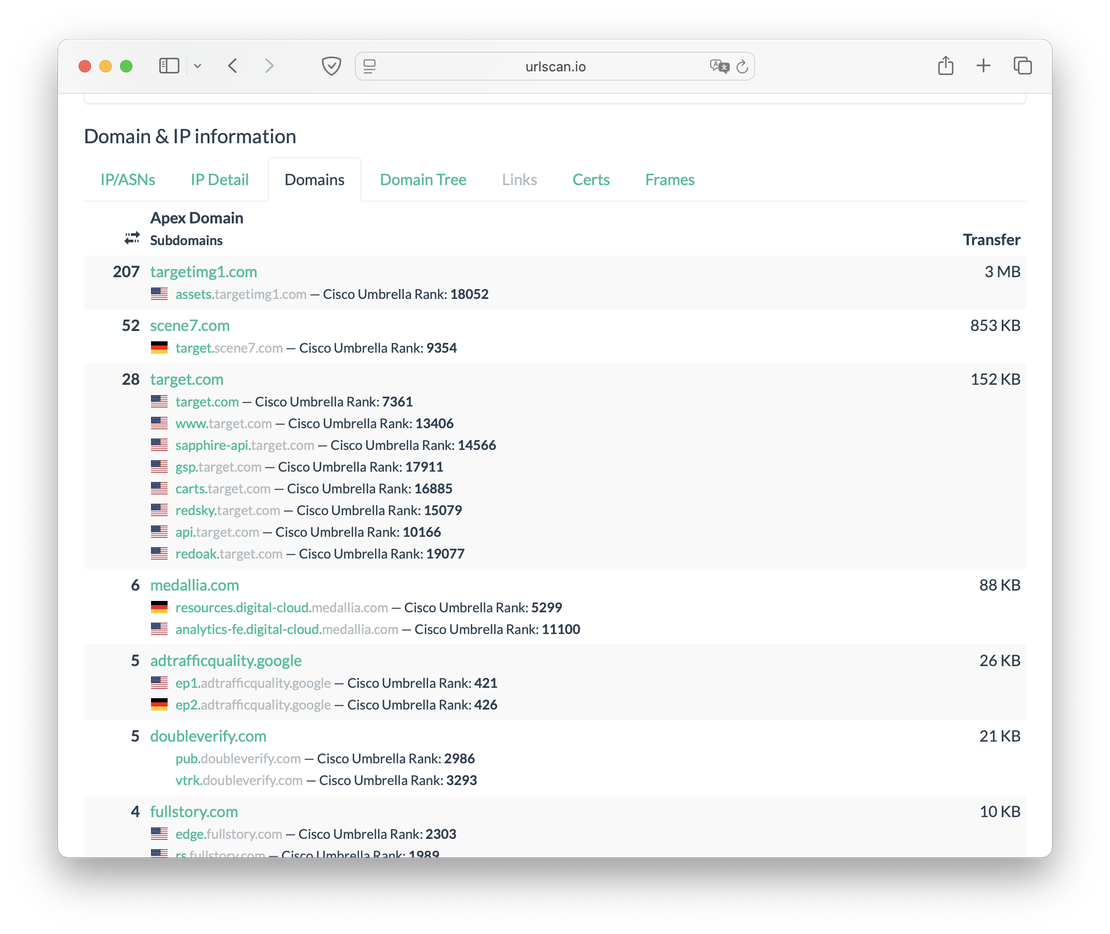1110x934 pixels.
Task: Open the Frames tab
Action: pyautogui.click(x=669, y=180)
